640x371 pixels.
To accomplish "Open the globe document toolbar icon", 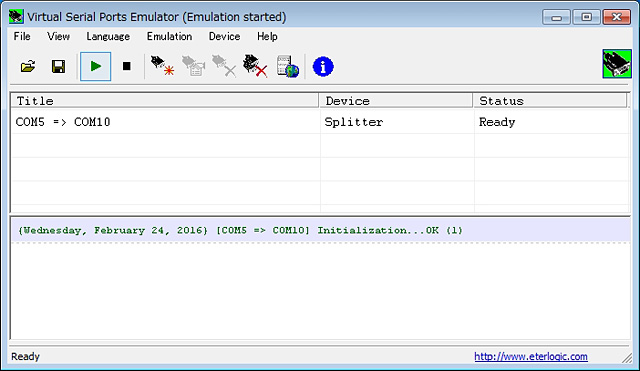I will click(x=287, y=66).
